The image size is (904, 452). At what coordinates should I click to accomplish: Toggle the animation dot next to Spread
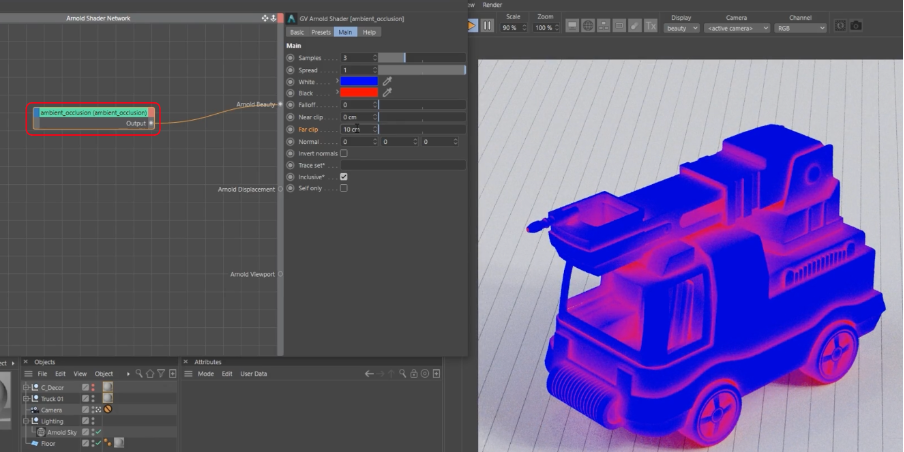(291, 70)
